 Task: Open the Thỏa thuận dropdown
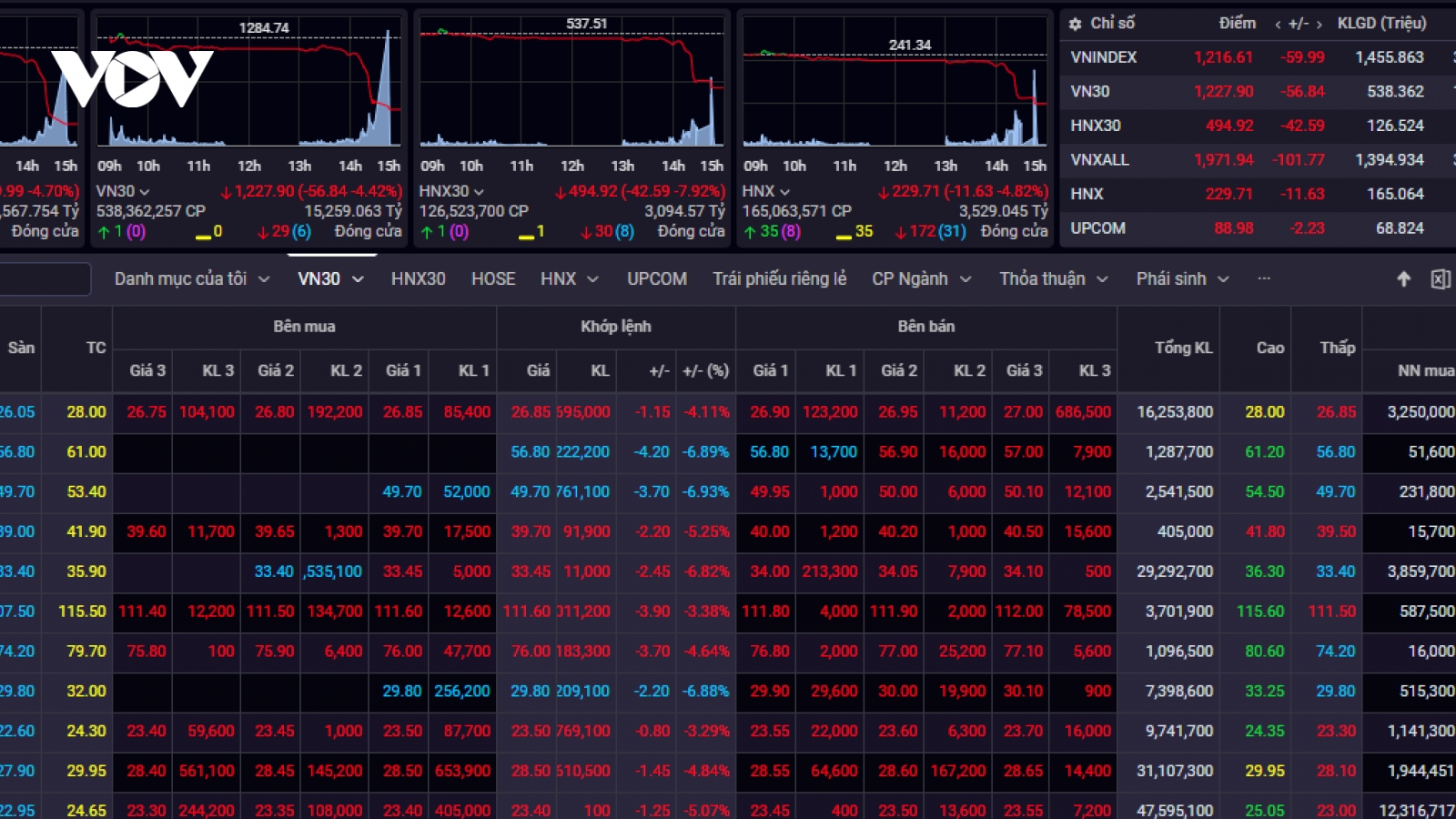pos(1054,278)
